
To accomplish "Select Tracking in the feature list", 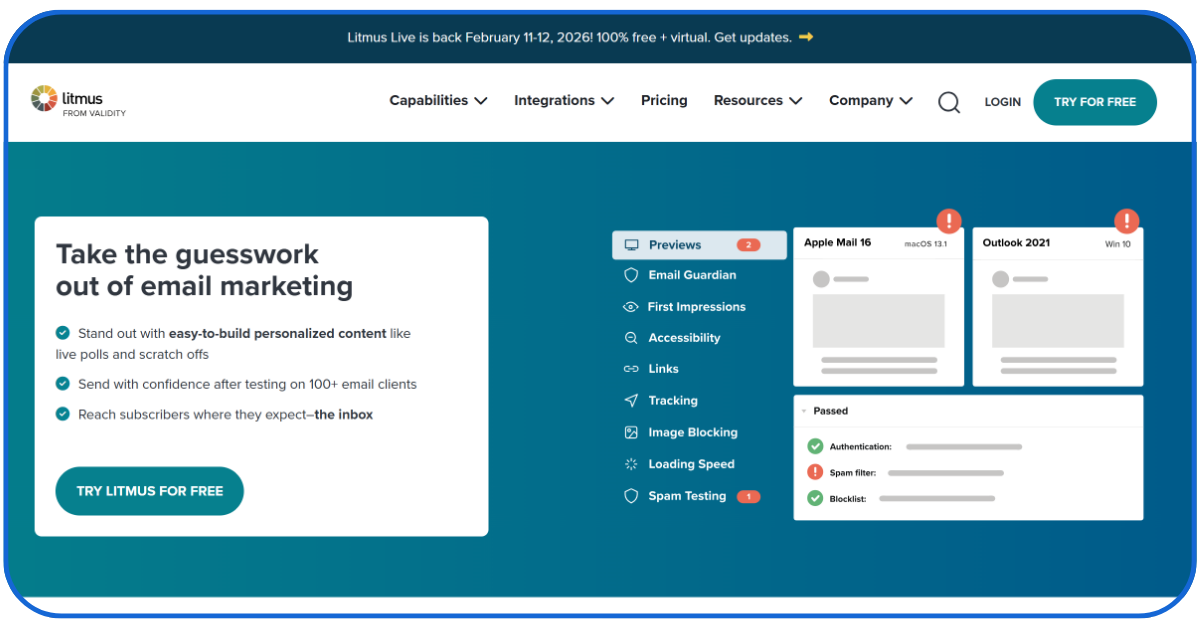I will [x=673, y=401].
